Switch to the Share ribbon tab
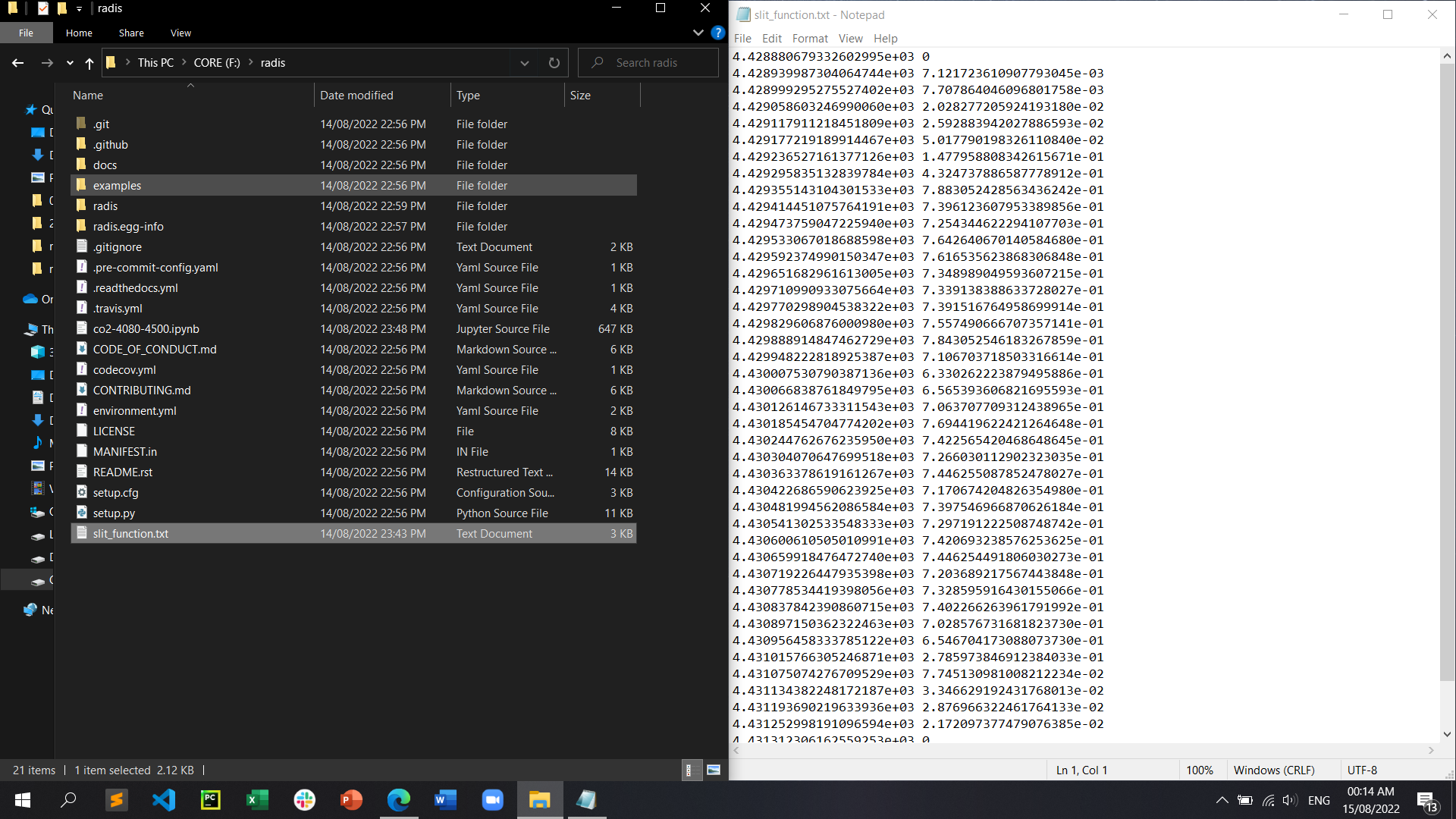Screen dimensions: 1456x819 point(130,33)
